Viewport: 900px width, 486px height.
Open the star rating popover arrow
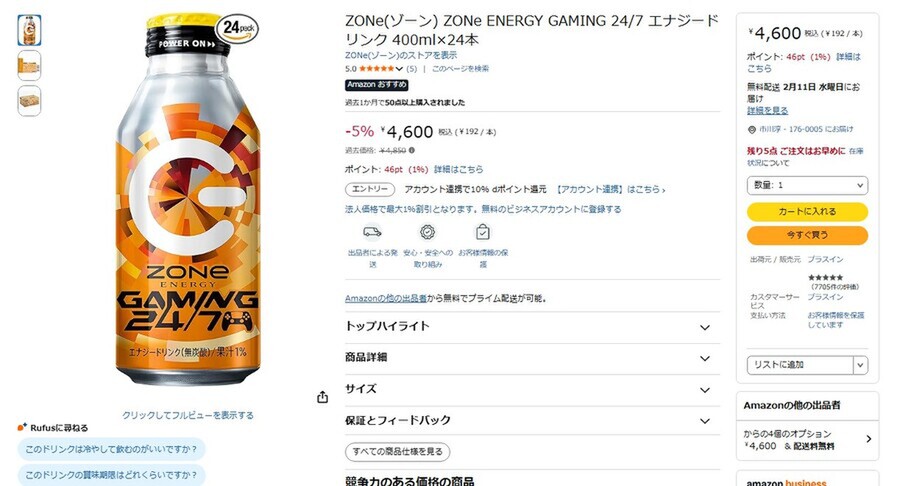399,69
